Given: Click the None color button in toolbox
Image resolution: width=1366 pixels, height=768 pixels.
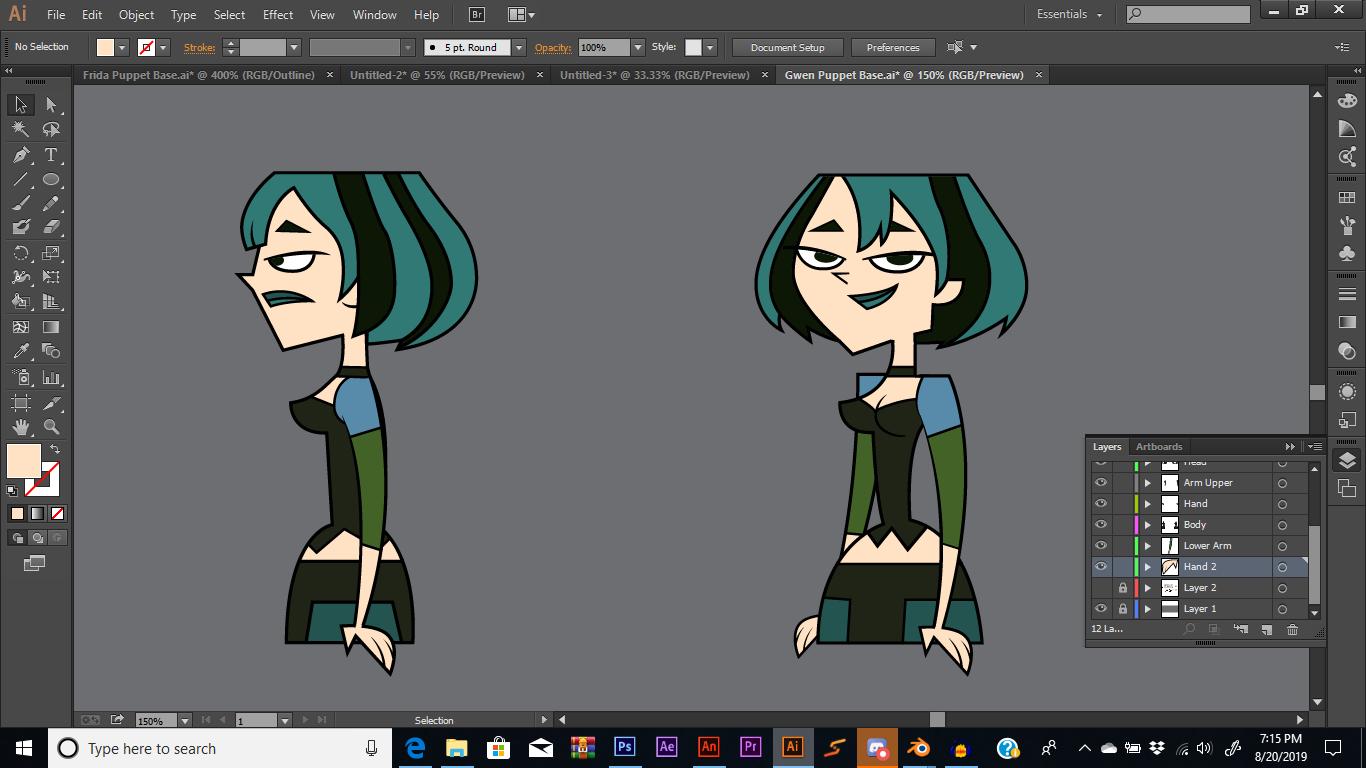Looking at the screenshot, I should click(57, 514).
